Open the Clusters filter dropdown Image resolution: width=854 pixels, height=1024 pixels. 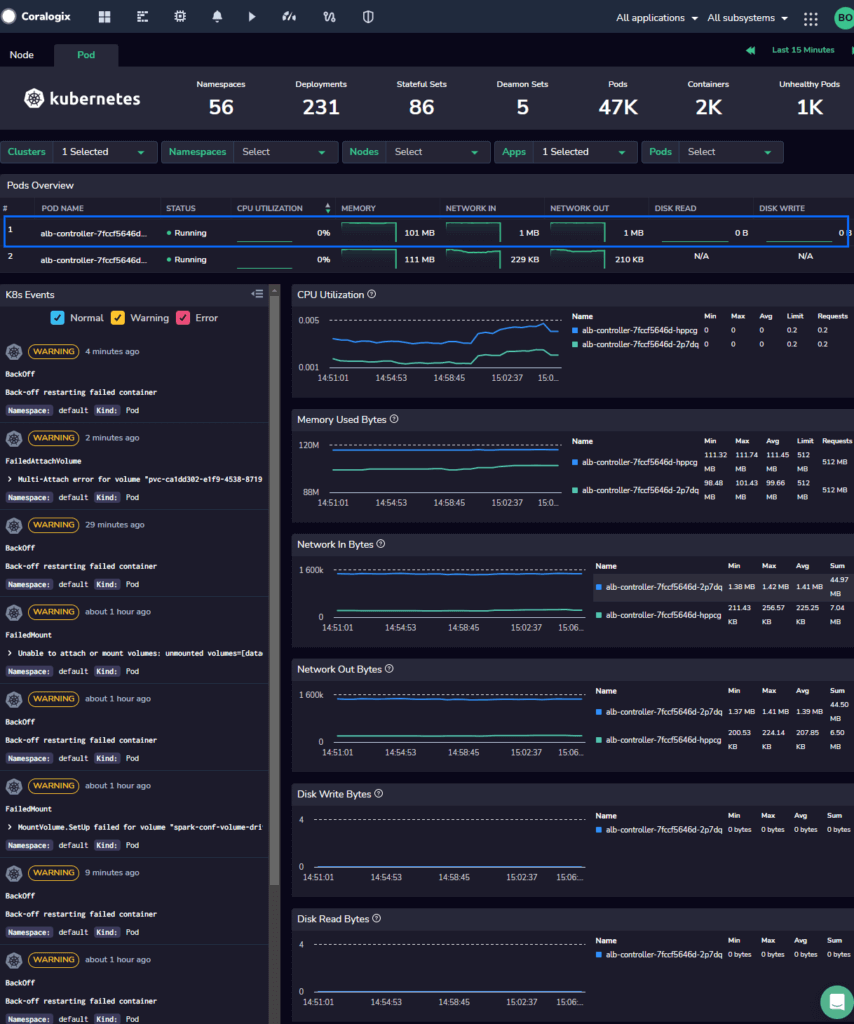(105, 152)
